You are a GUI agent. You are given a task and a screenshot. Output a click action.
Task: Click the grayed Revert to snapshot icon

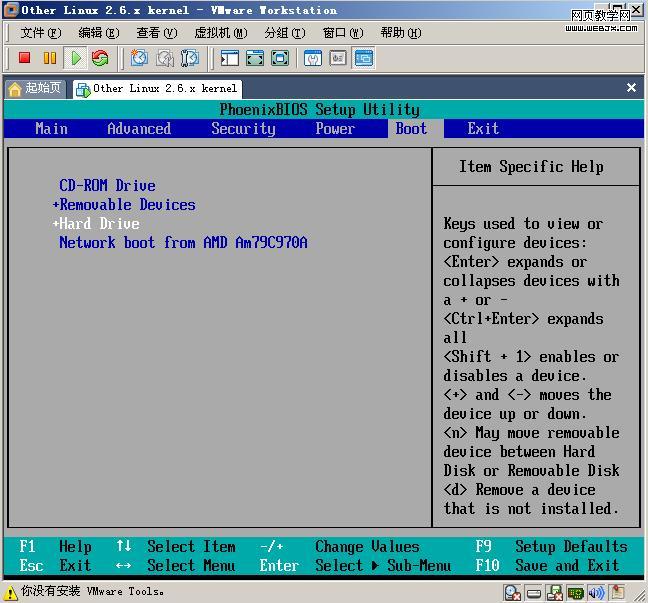coord(165,58)
